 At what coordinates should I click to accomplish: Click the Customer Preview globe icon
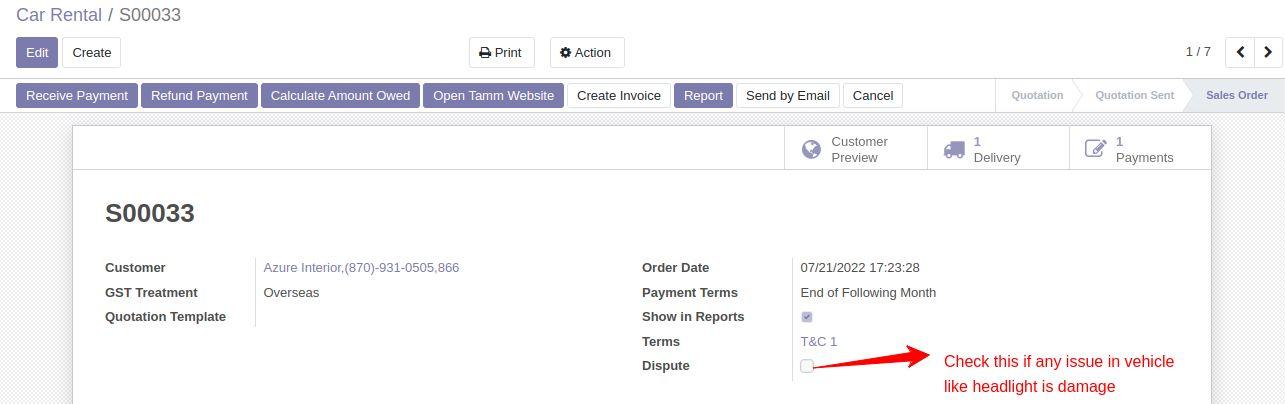(812, 149)
